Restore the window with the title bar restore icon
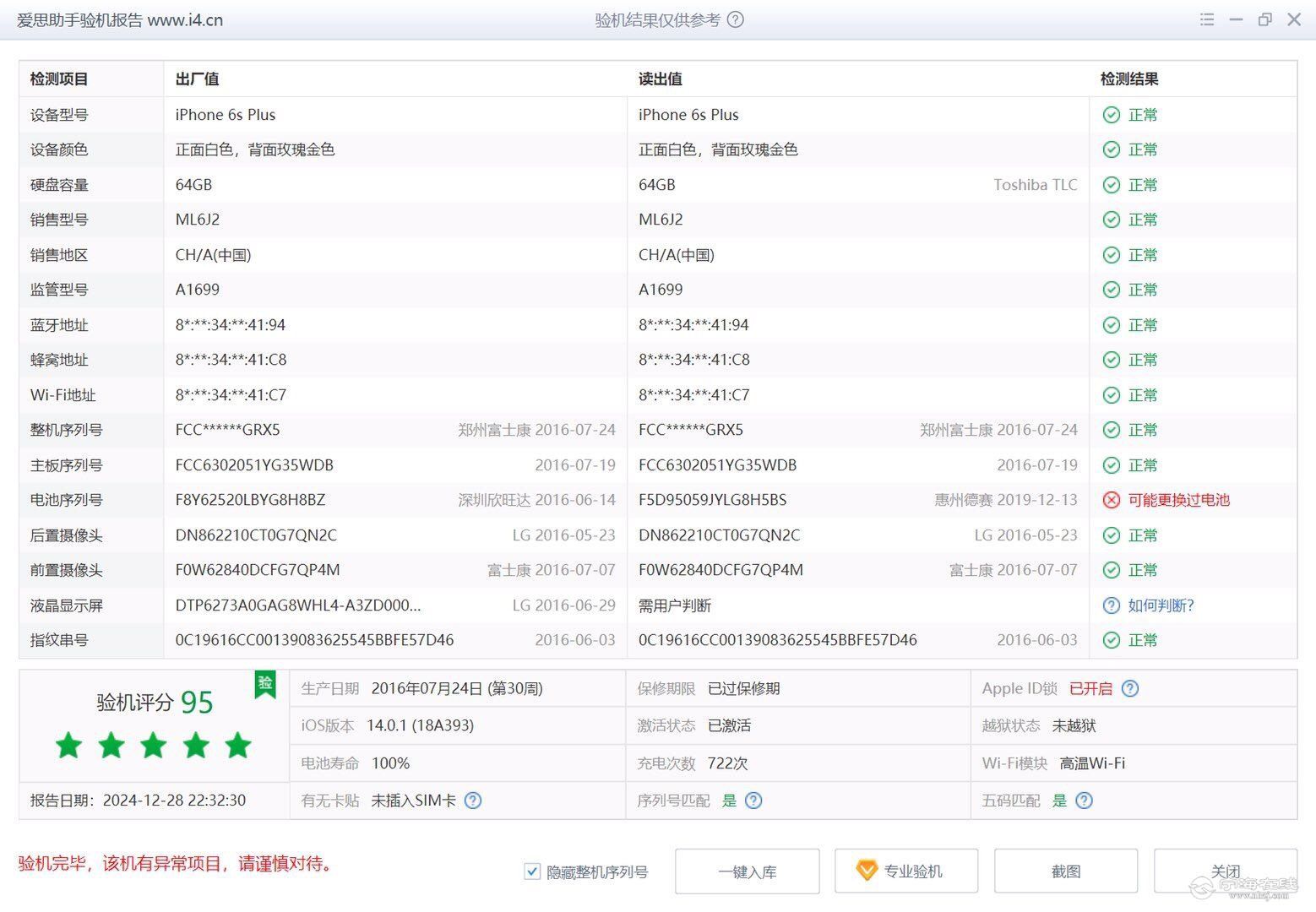 coord(1264,19)
